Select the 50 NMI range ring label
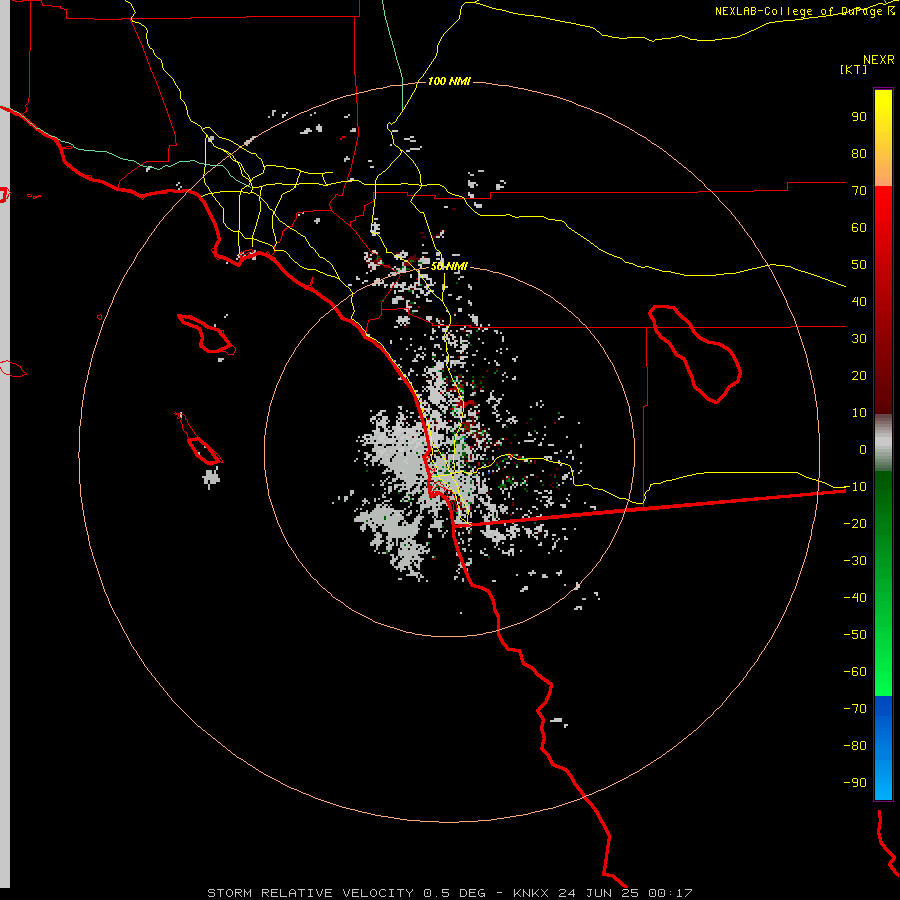 449,266
